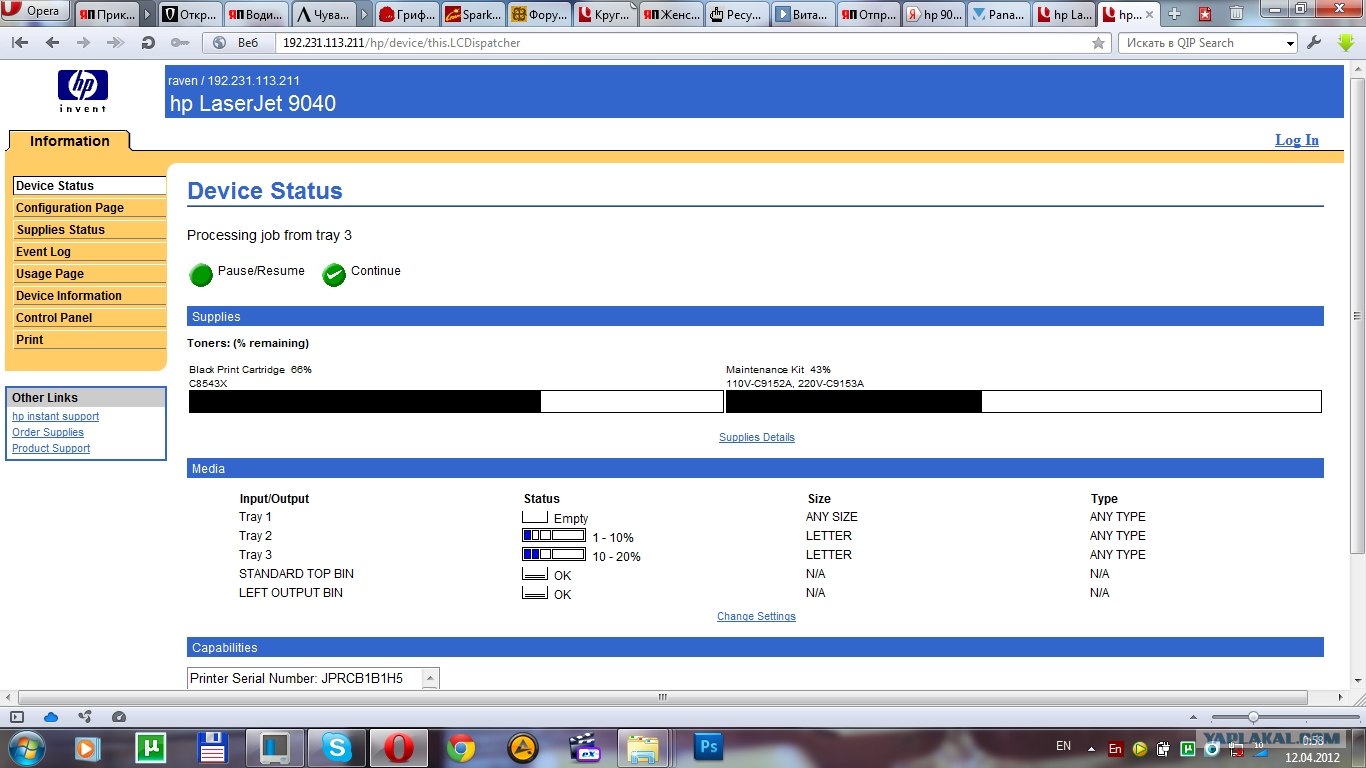Open uTorrent from the taskbar
Viewport: 1366px width, 768px height.
click(151, 748)
